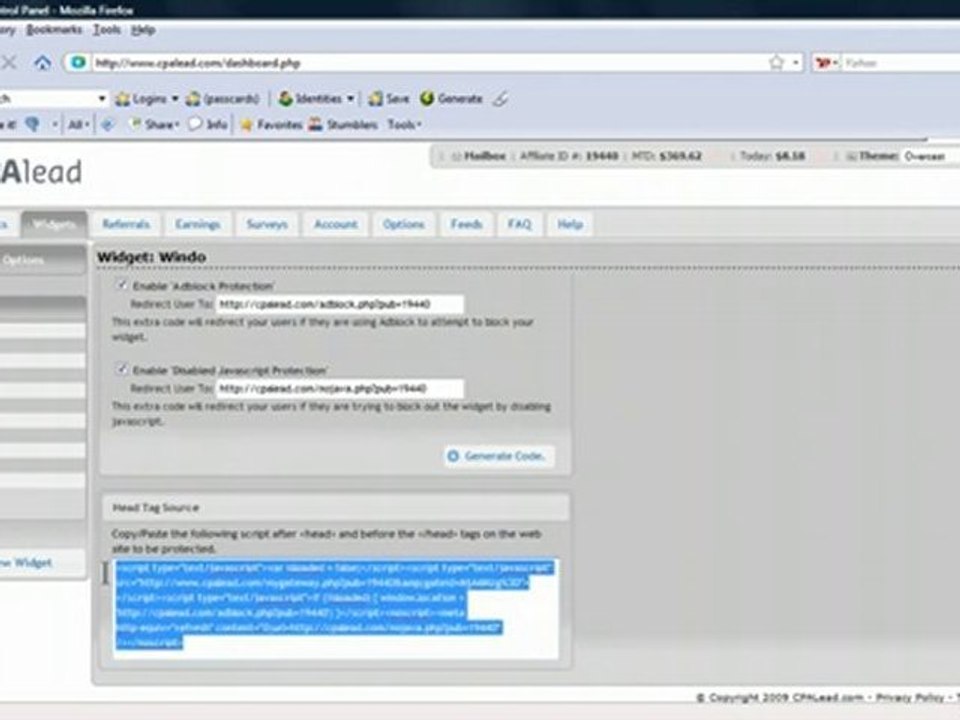Screen dimensions: 960x720
Task: Click the Head Tag Source header
Action: (x=336, y=508)
